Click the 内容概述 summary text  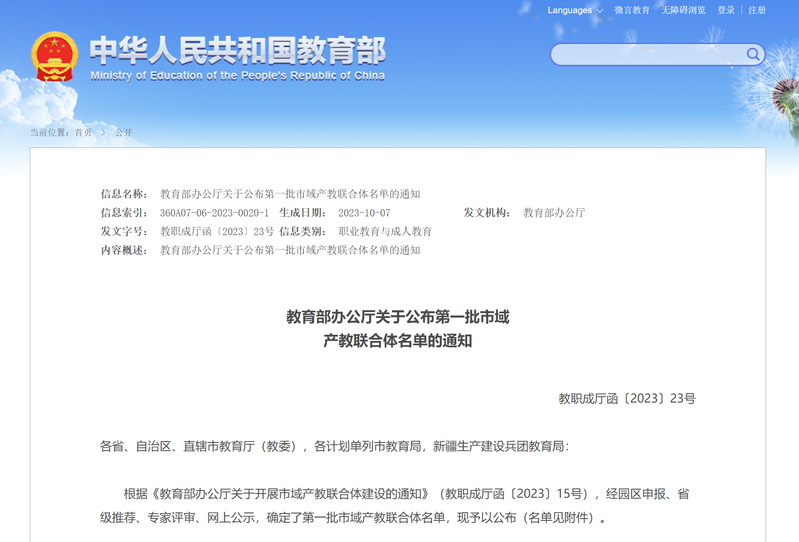pos(290,250)
